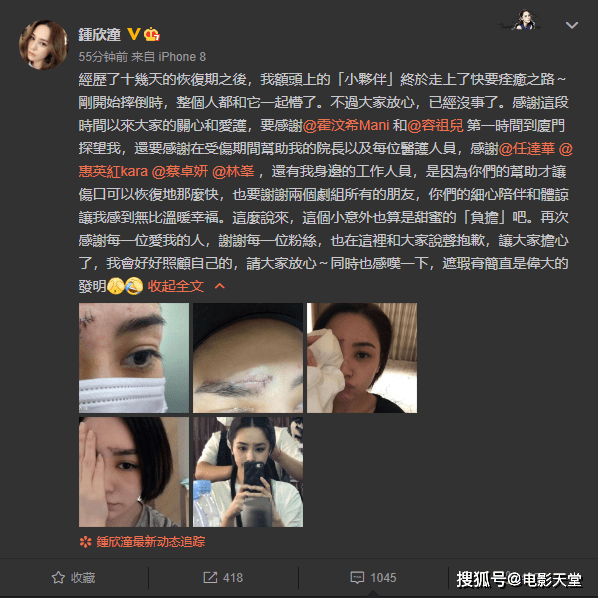
Task: Open the @霍汶希Mani mention link
Action: coord(346,125)
